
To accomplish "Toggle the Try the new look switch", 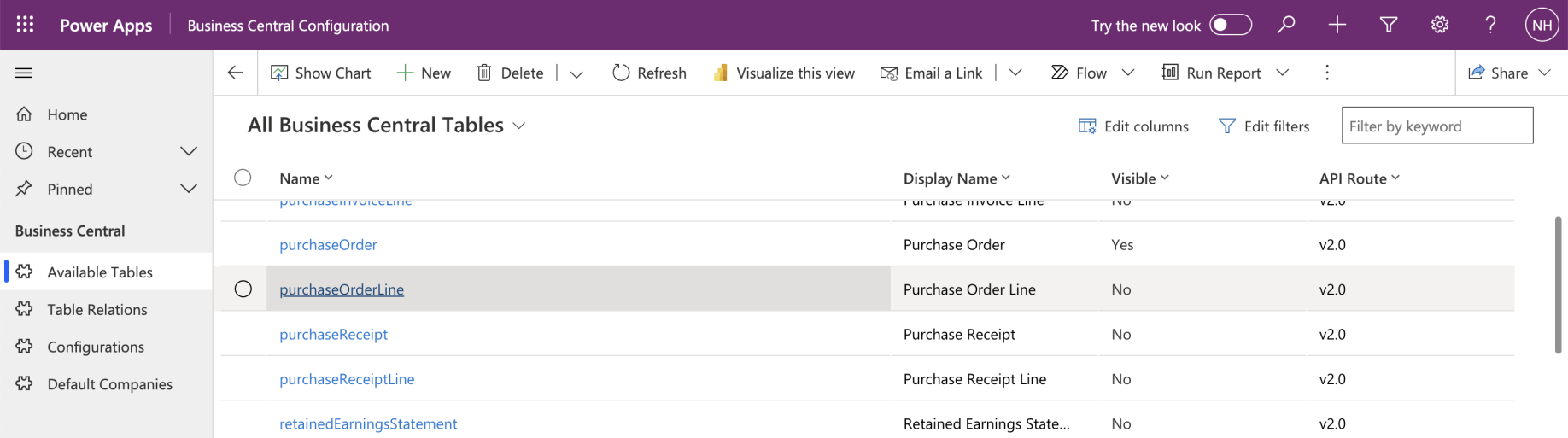I will pos(1231,25).
